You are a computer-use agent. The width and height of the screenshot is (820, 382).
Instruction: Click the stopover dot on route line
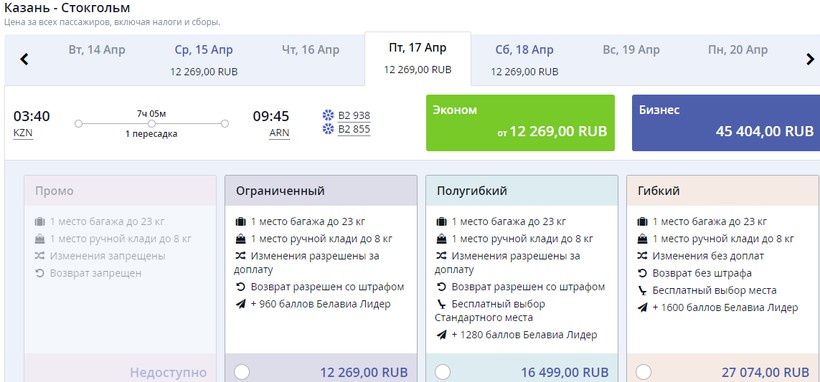(x=151, y=123)
